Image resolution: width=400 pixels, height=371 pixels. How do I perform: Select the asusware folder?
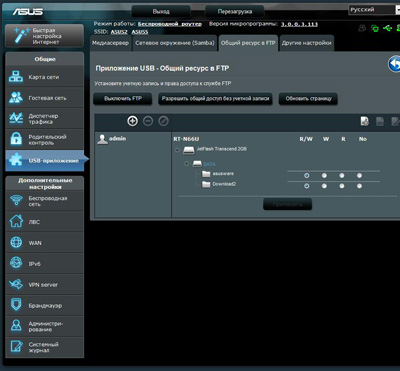[x=218, y=174]
